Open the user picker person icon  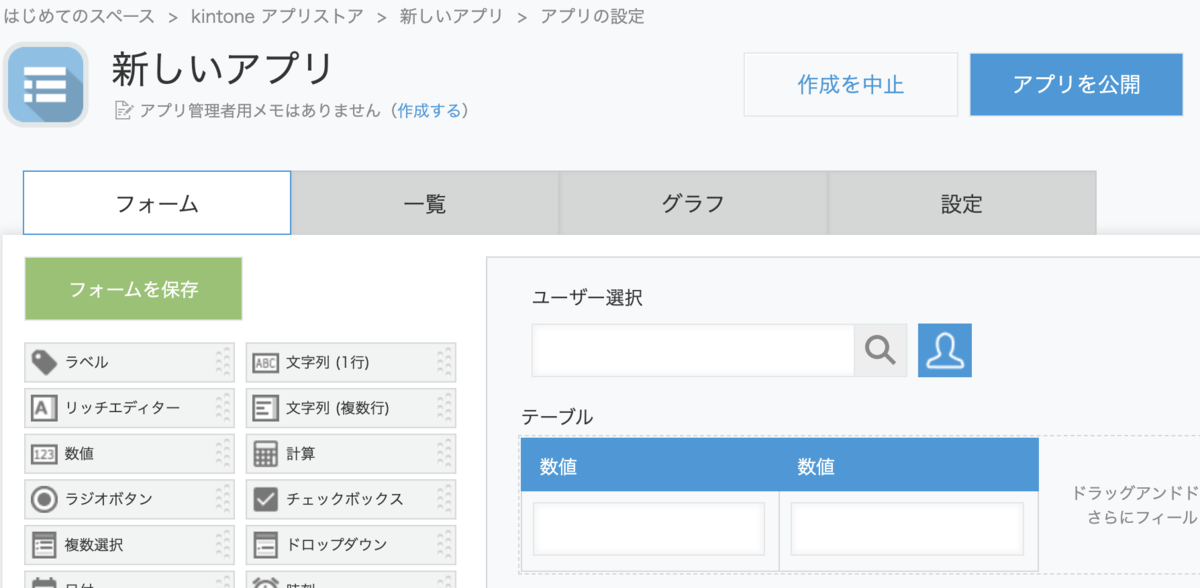[x=944, y=350]
